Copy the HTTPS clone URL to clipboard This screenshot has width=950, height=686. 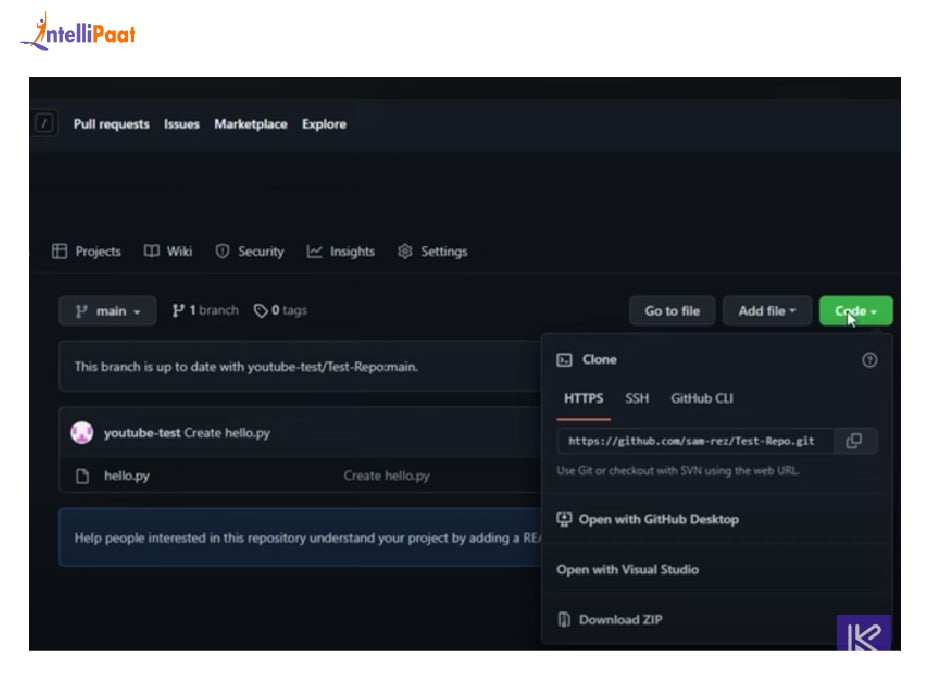(854, 441)
